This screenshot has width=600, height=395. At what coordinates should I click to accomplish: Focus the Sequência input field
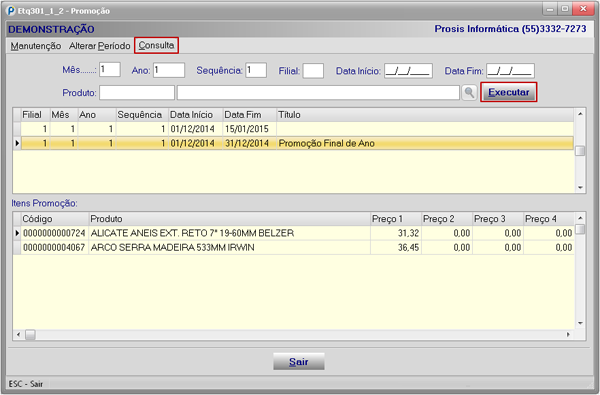(256, 70)
